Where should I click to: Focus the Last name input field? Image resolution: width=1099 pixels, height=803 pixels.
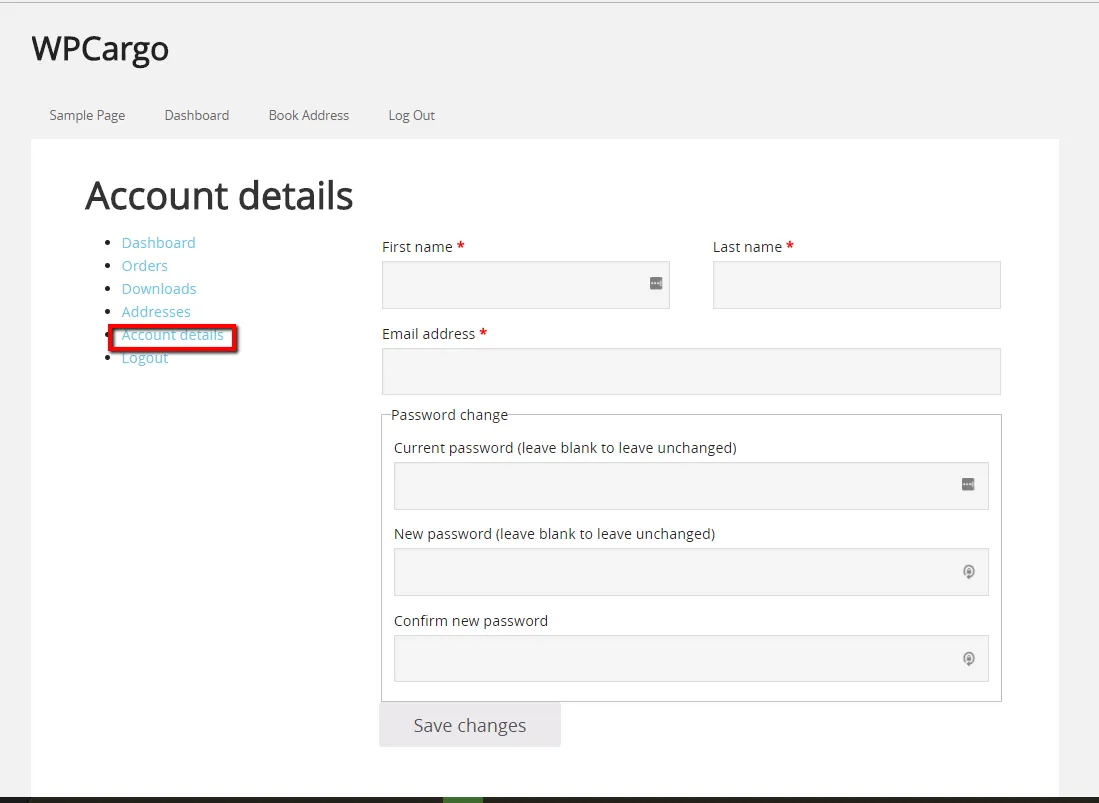click(856, 285)
